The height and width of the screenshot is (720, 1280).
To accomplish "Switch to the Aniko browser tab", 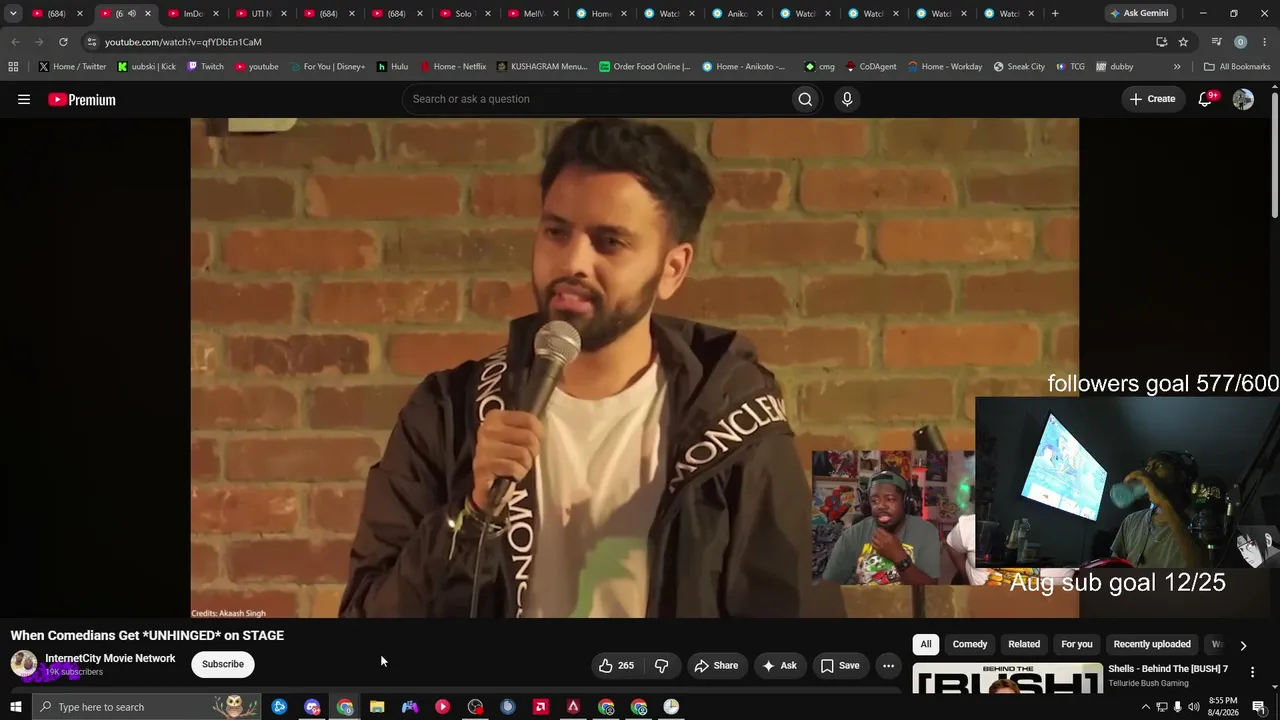I will coord(737,14).
